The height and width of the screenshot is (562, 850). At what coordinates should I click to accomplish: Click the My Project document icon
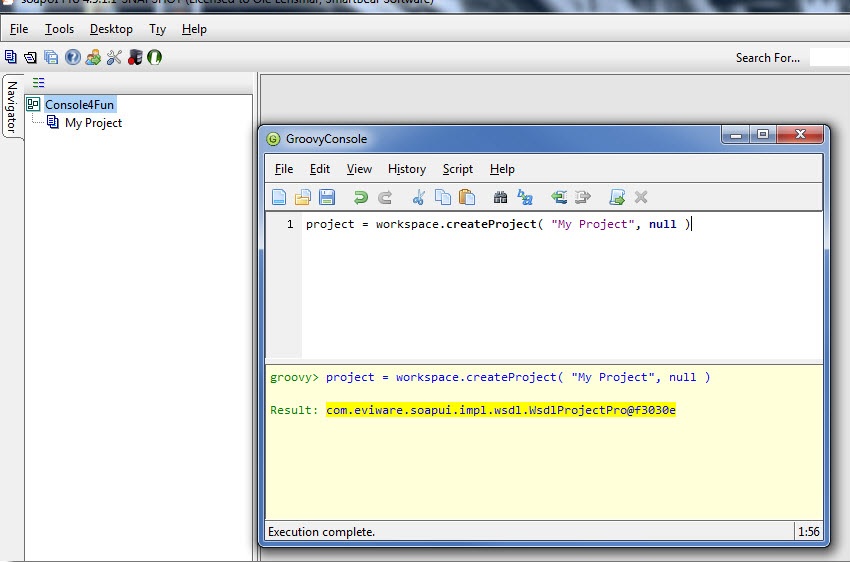[x=53, y=122]
